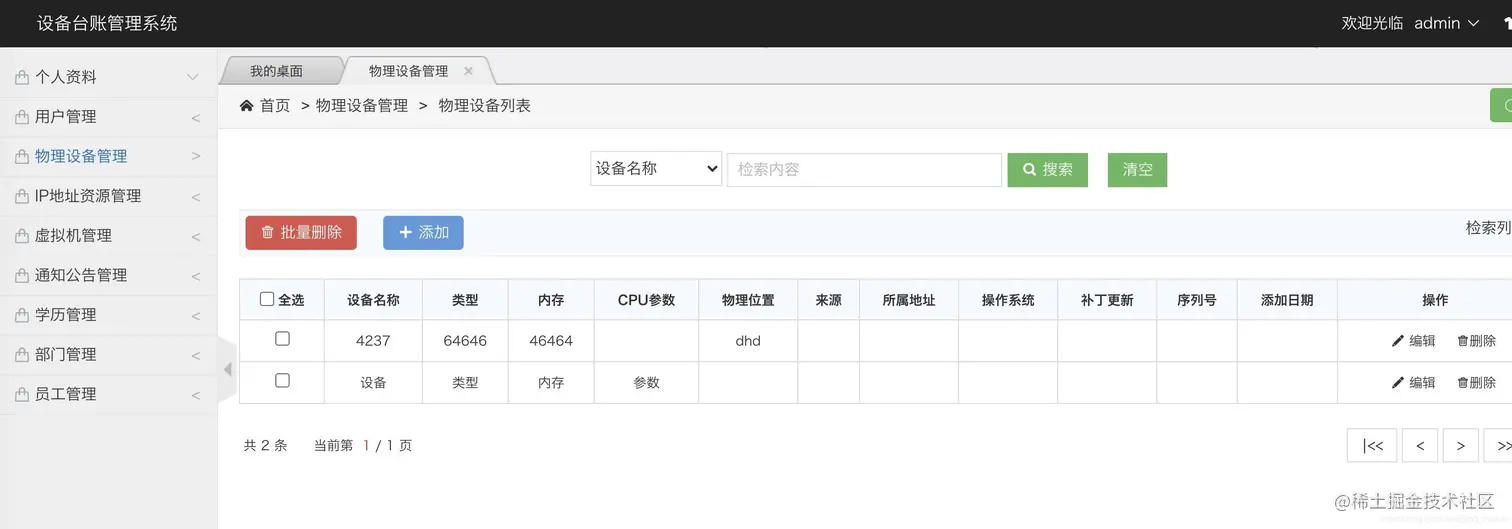Click the lock icon beside 通知公告管理

[x=22, y=275]
